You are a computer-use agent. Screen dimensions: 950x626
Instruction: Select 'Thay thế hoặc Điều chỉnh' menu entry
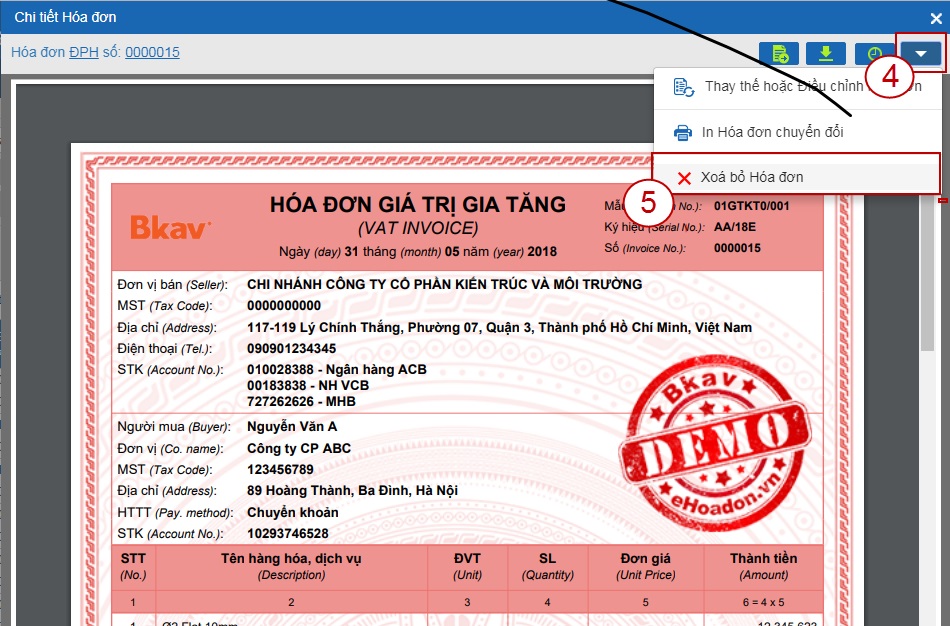(797, 87)
